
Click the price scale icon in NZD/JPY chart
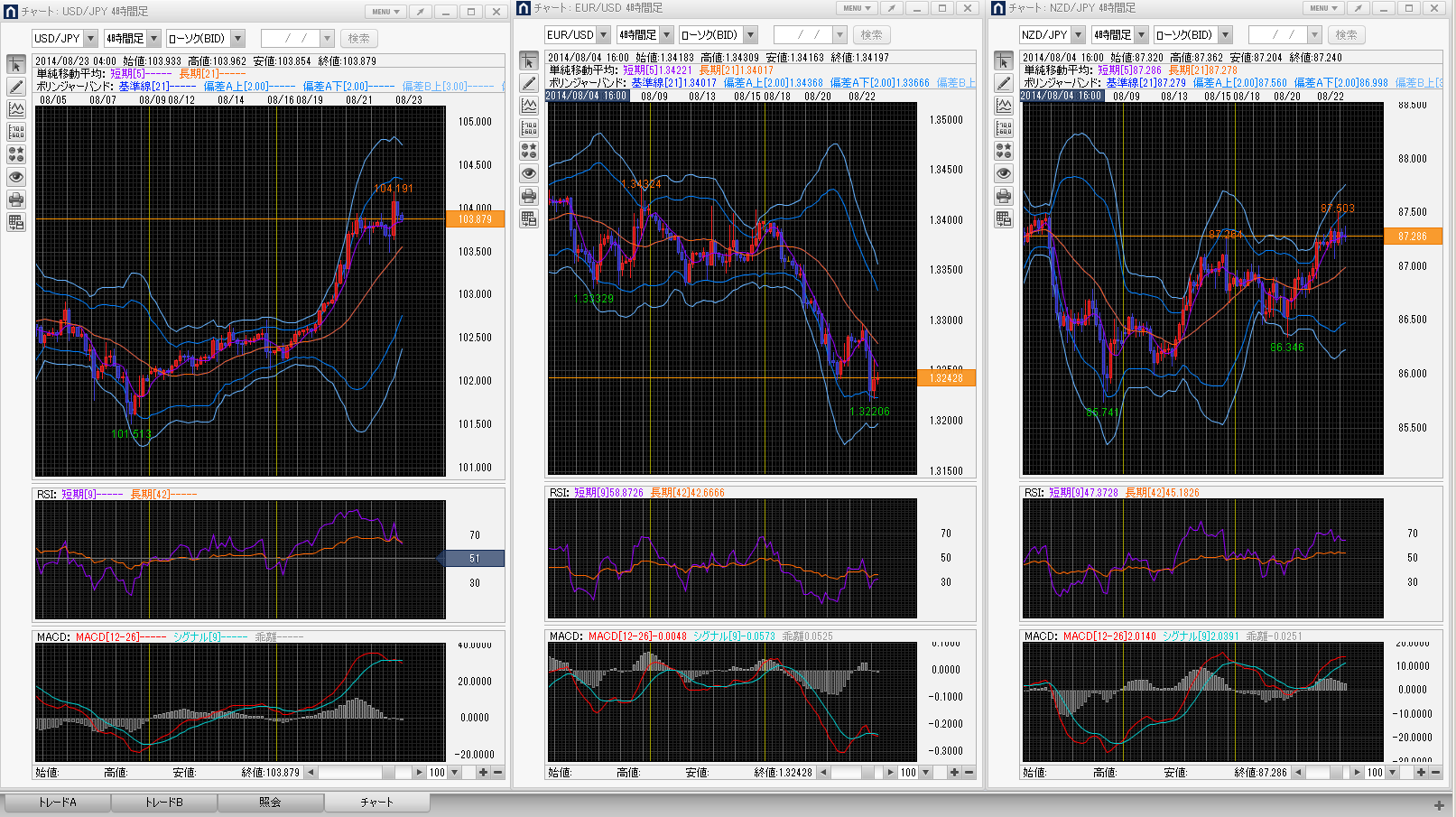click(1004, 128)
